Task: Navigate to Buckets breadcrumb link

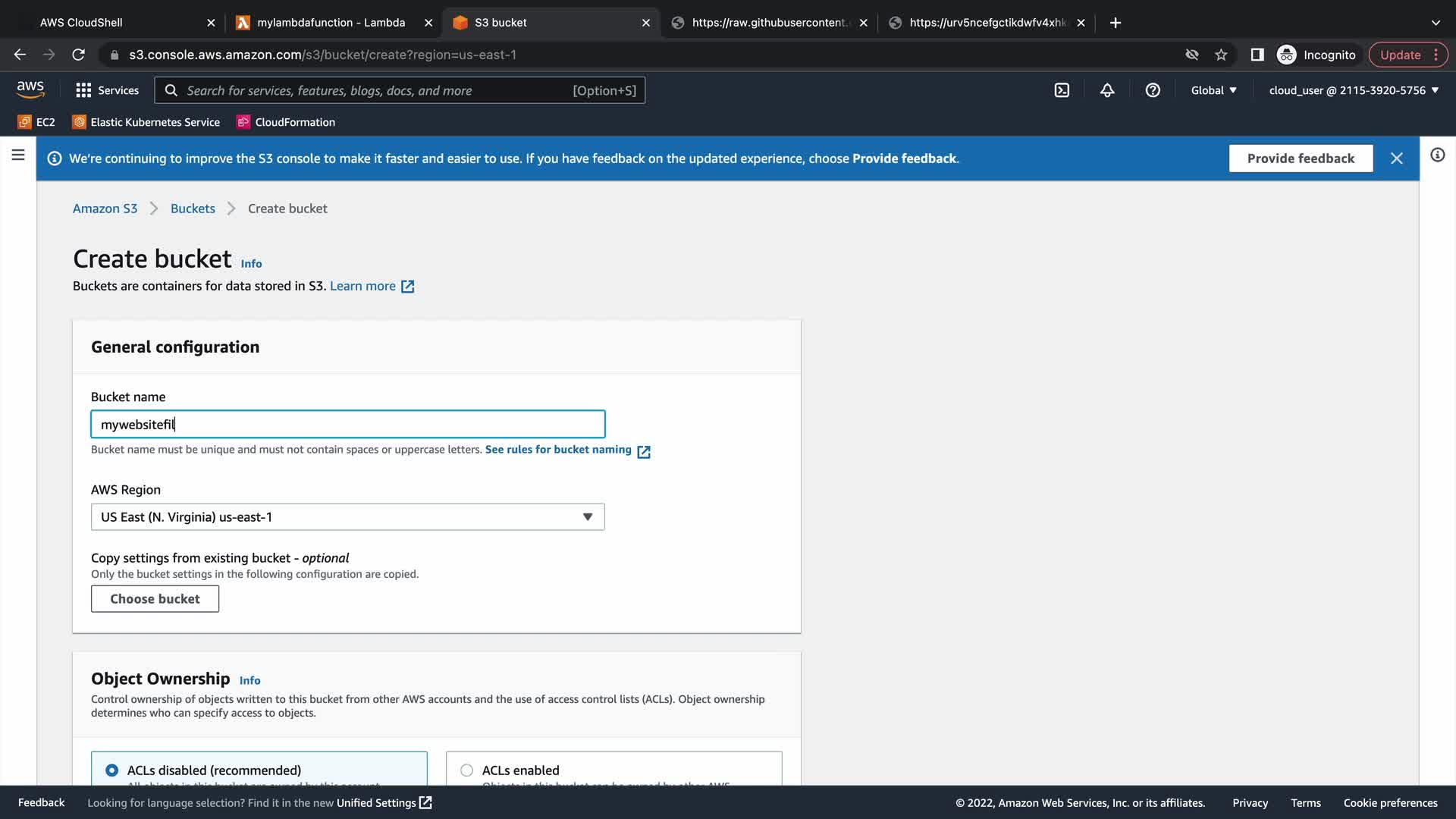Action: (x=193, y=209)
